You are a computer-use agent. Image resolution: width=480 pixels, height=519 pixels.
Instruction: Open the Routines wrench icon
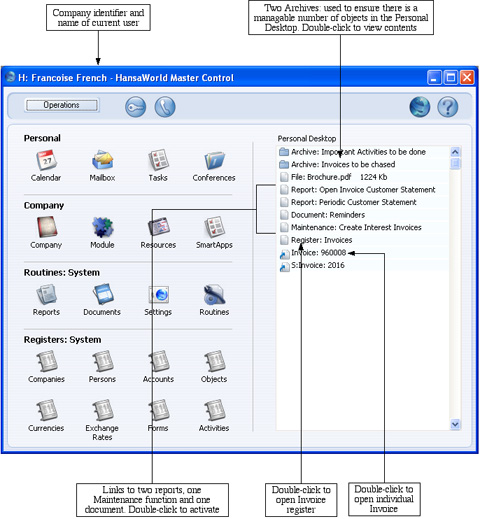pyautogui.click(x=214, y=295)
